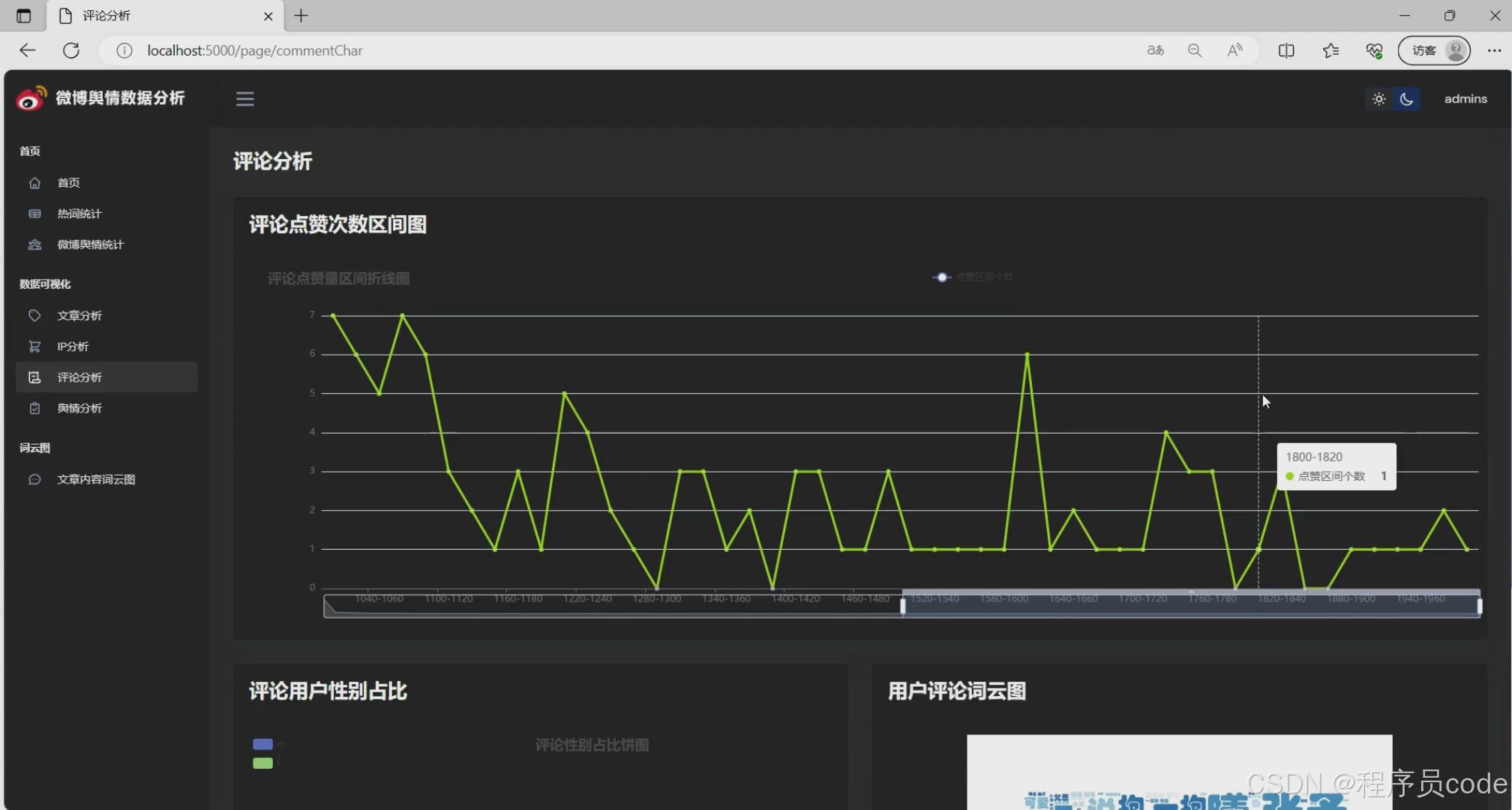Viewport: 1512px width, 810px height.
Task: Open 热词统计 in sidebar
Action: pyautogui.click(x=79, y=214)
